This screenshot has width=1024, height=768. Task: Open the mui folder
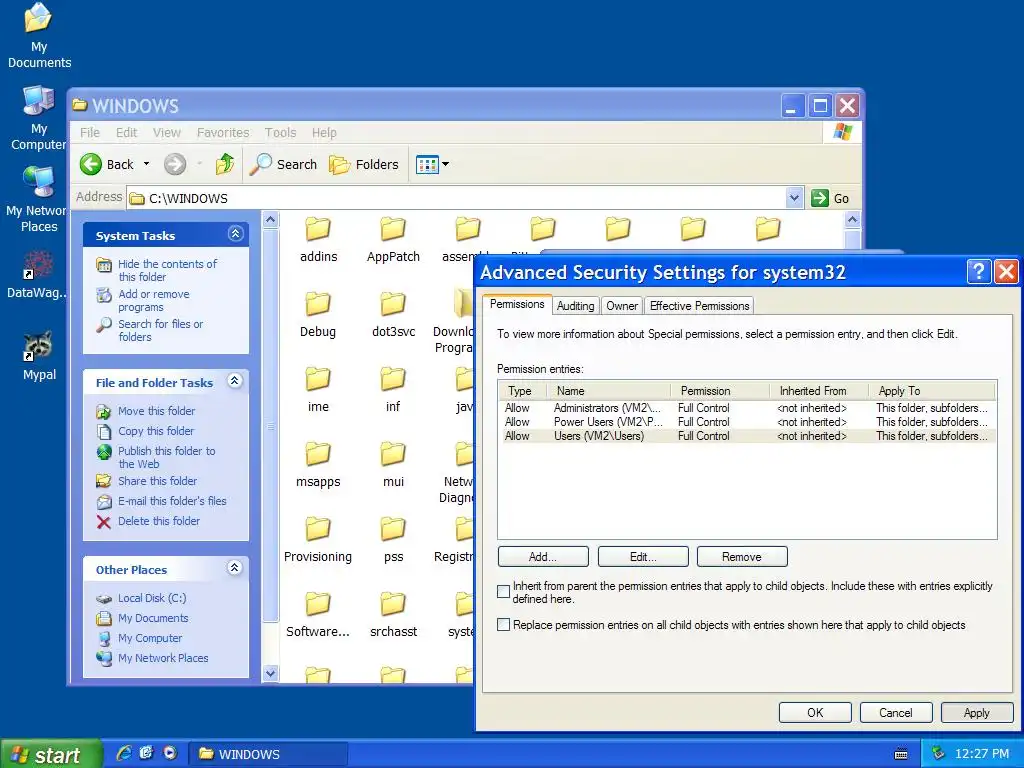click(393, 465)
